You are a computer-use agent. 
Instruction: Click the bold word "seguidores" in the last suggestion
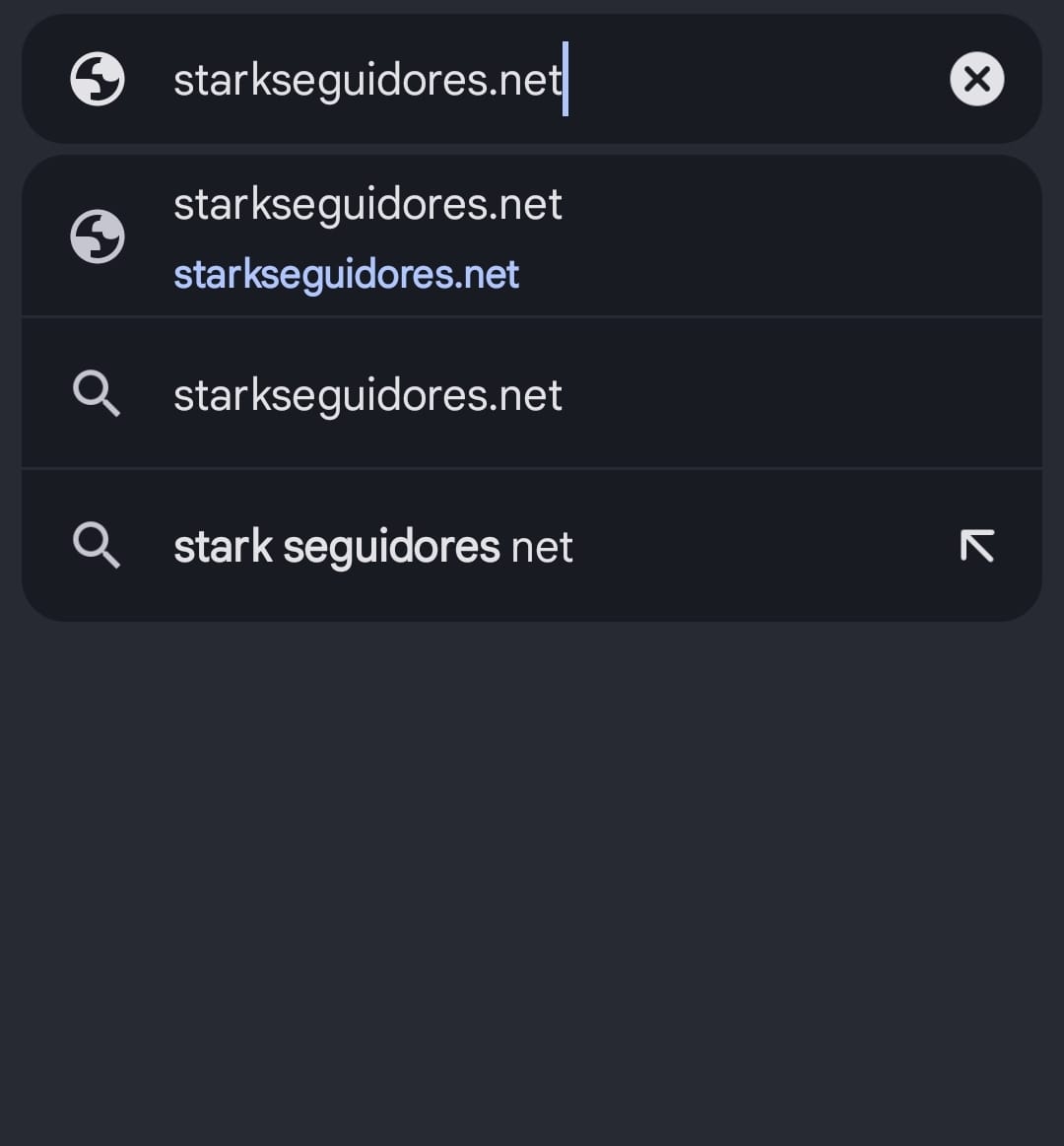click(391, 548)
